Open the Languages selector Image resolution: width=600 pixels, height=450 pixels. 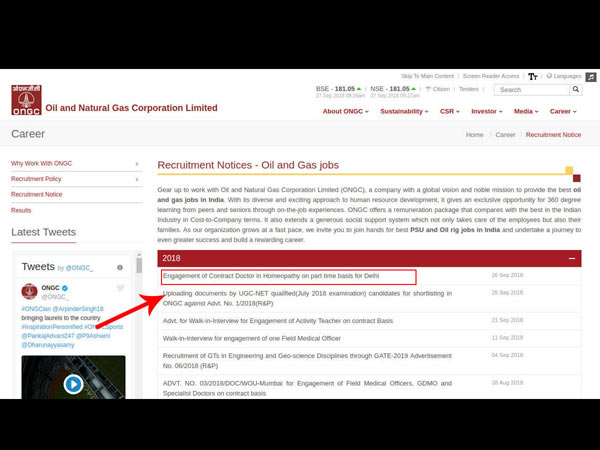pos(564,76)
